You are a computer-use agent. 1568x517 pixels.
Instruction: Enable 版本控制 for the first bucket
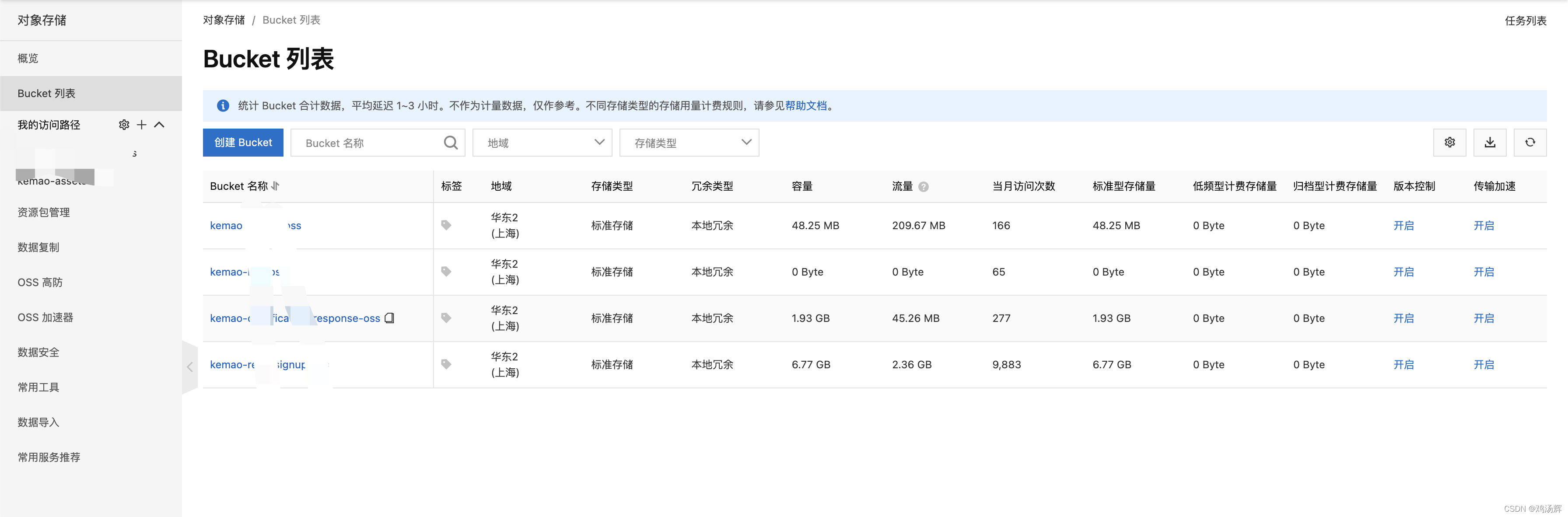(x=1403, y=226)
